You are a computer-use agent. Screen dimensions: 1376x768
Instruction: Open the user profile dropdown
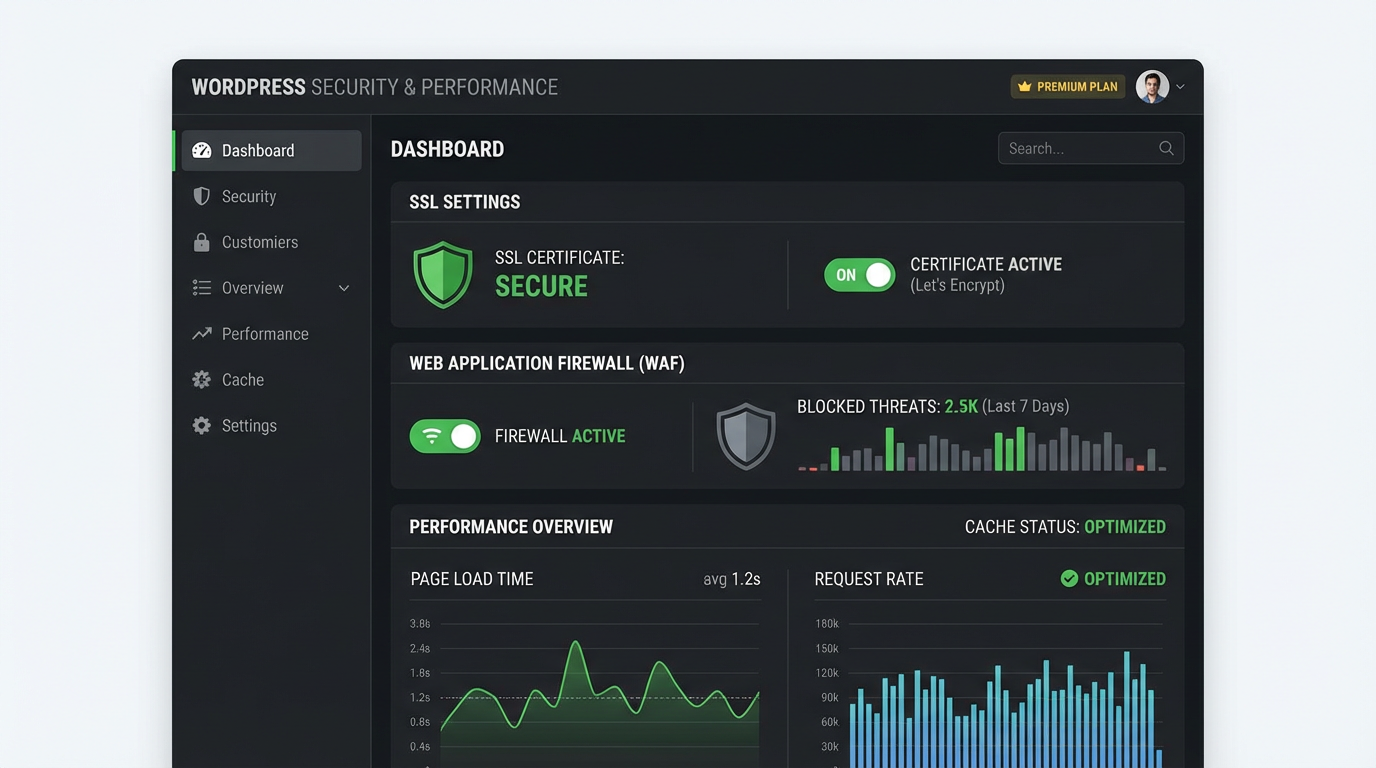point(1178,86)
